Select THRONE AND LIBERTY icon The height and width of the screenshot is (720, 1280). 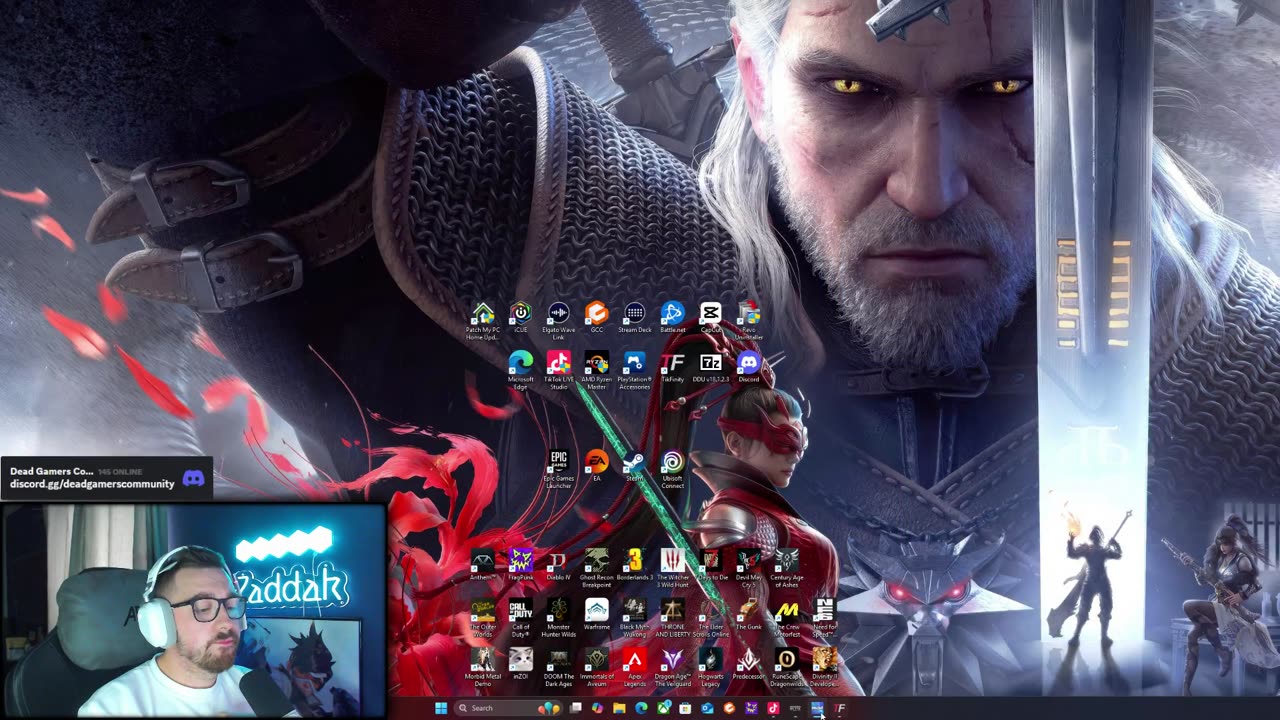[x=672, y=619]
